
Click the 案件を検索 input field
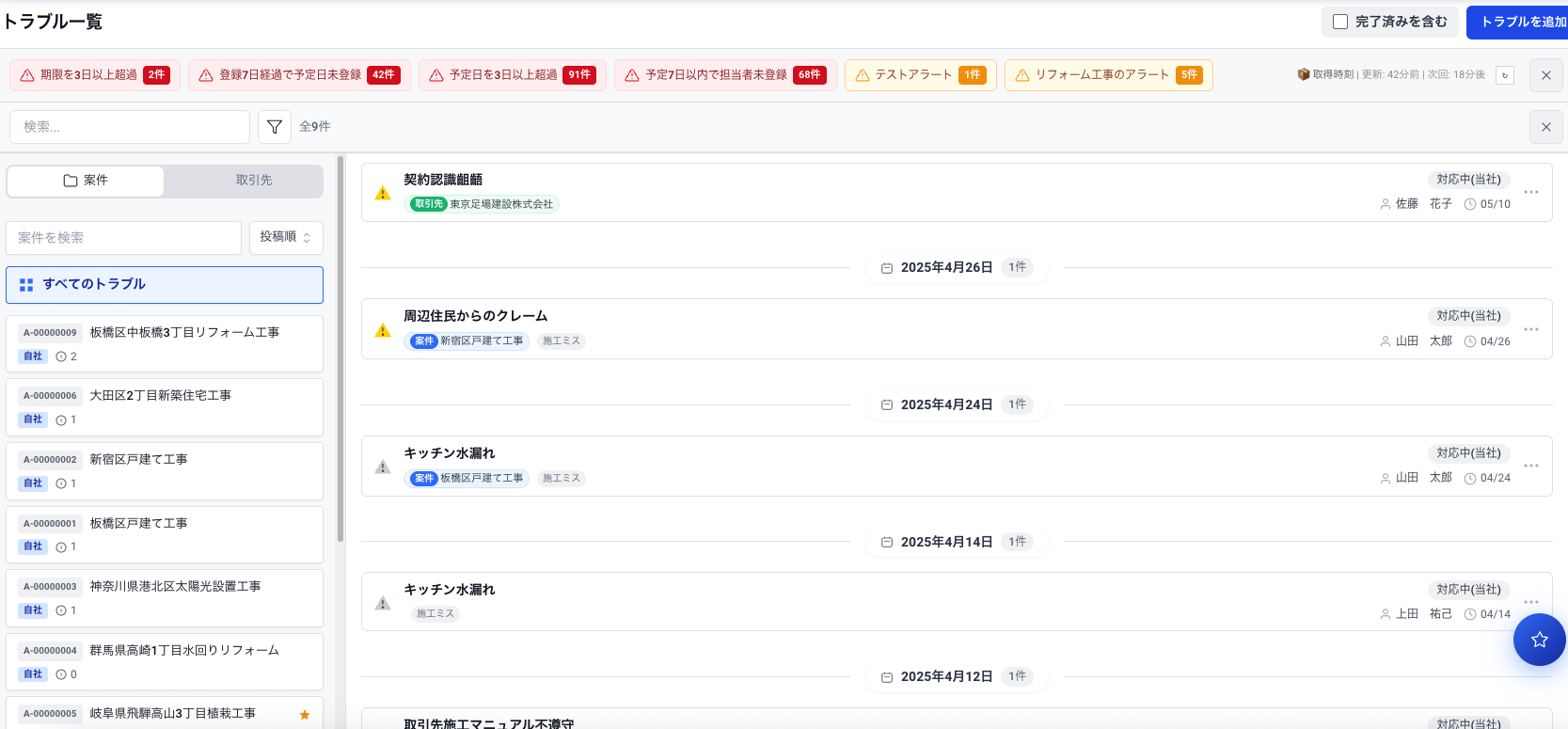124,238
